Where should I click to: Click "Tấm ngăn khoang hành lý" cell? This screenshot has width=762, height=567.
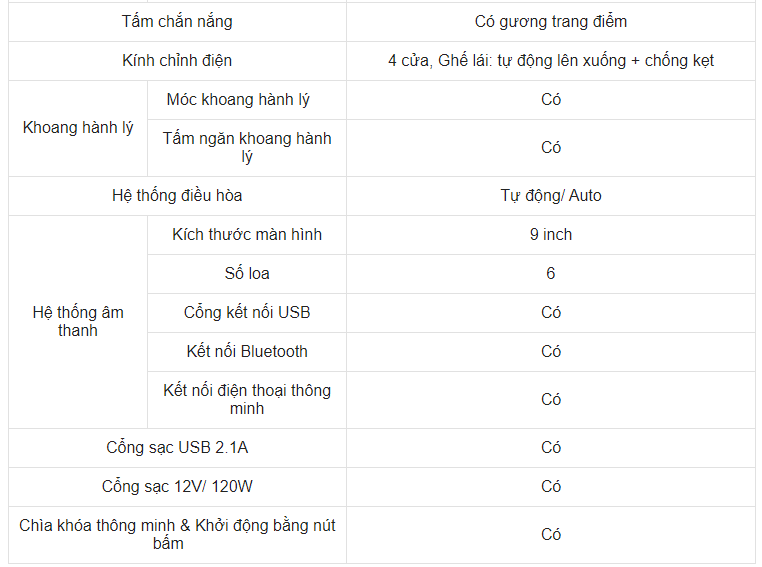247,147
